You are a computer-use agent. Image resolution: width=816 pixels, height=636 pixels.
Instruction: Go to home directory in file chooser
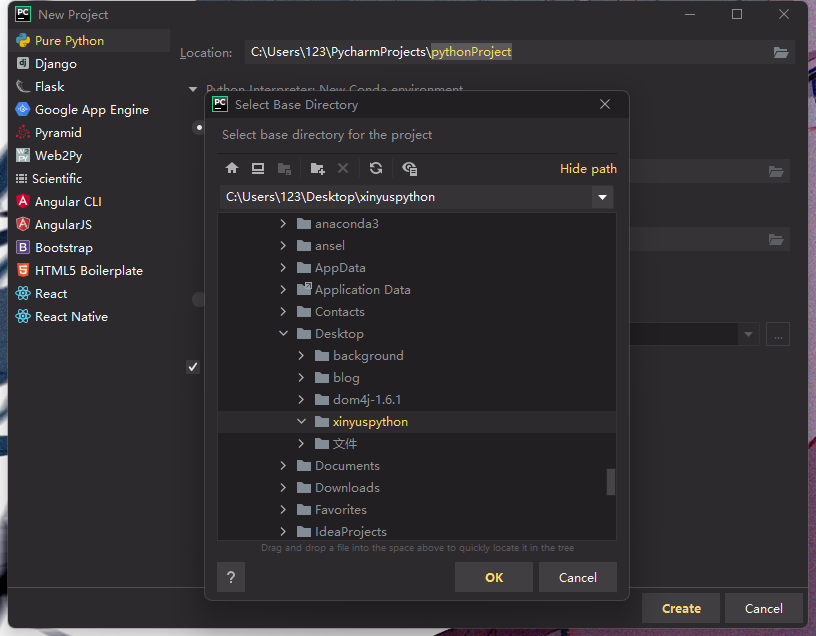232,168
